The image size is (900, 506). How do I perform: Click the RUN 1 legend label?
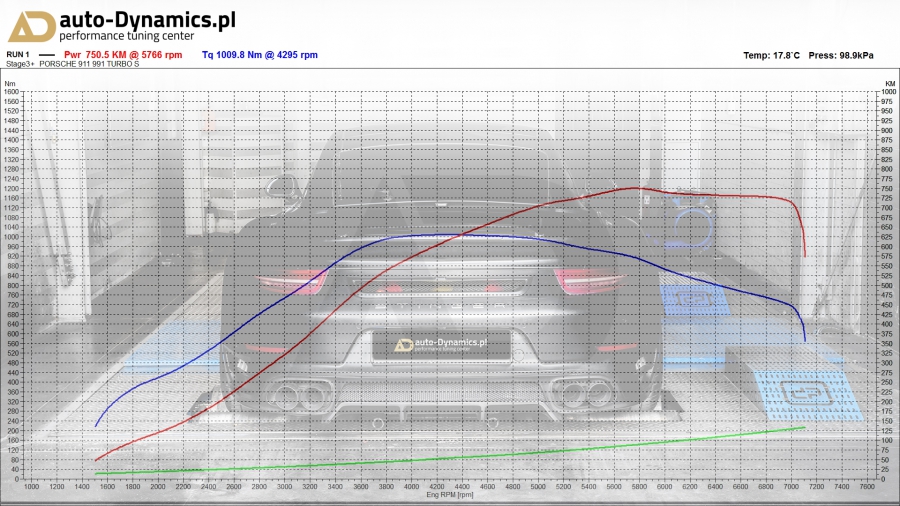click(x=21, y=55)
